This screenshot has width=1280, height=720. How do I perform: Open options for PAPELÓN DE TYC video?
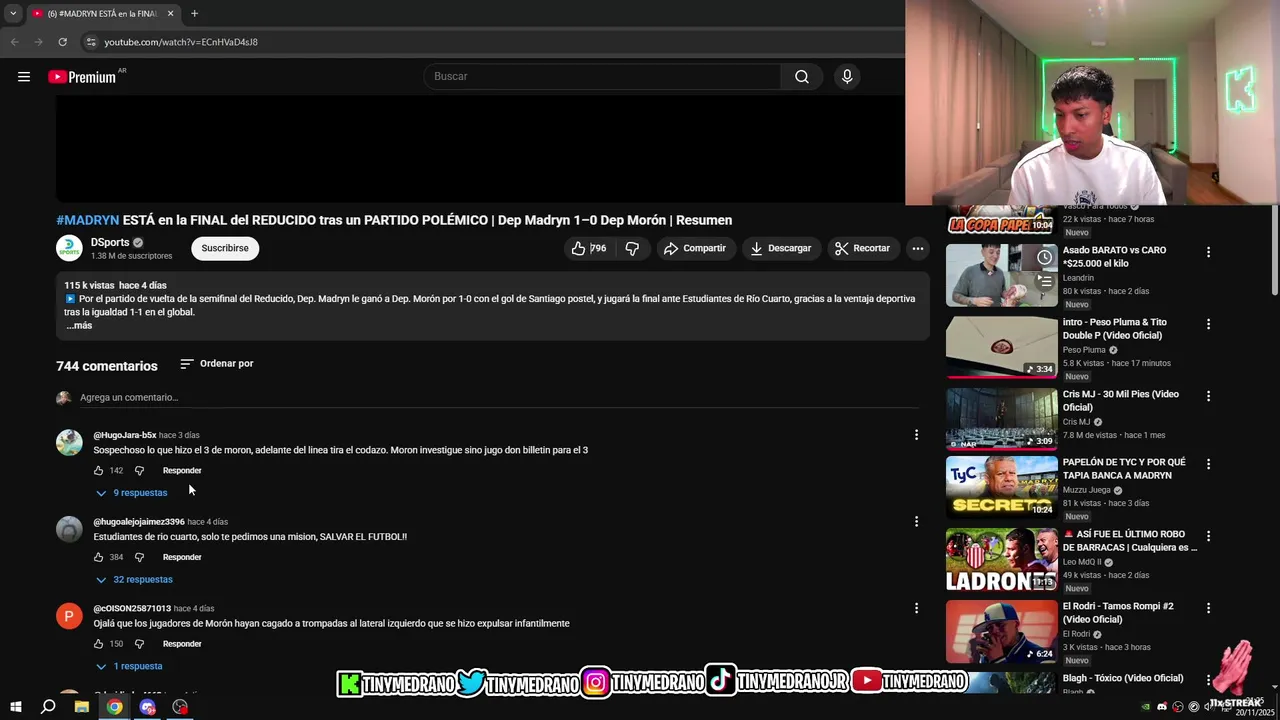pos(1208,464)
